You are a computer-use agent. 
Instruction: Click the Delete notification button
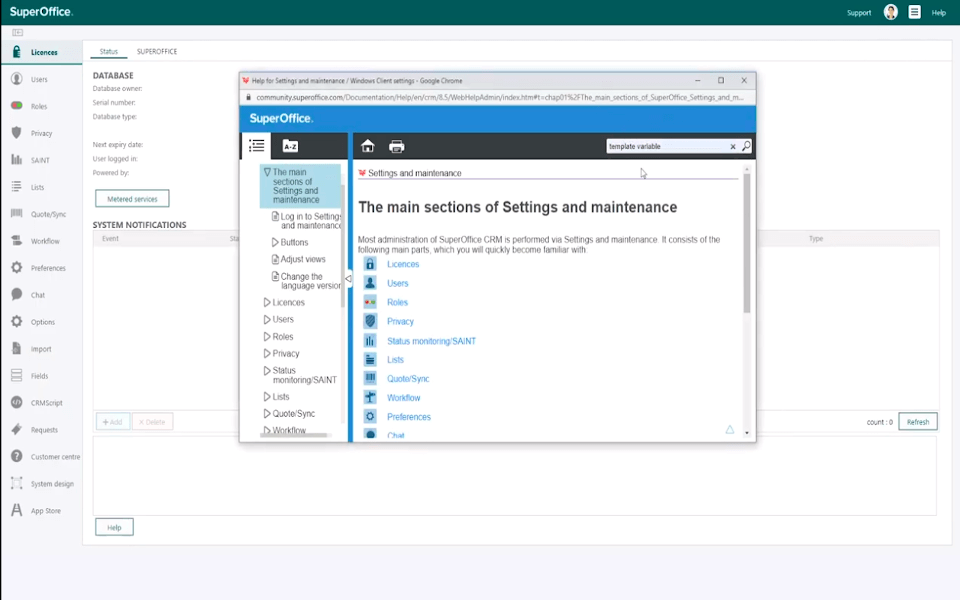(152, 422)
